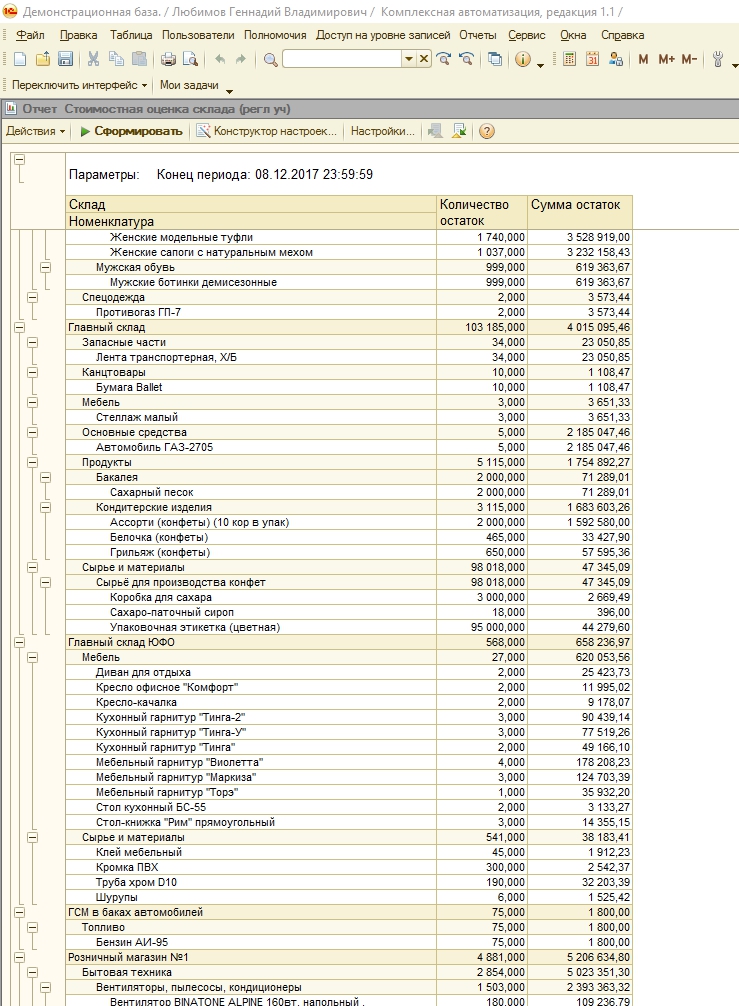Open the Calculator icon

(x=569, y=60)
